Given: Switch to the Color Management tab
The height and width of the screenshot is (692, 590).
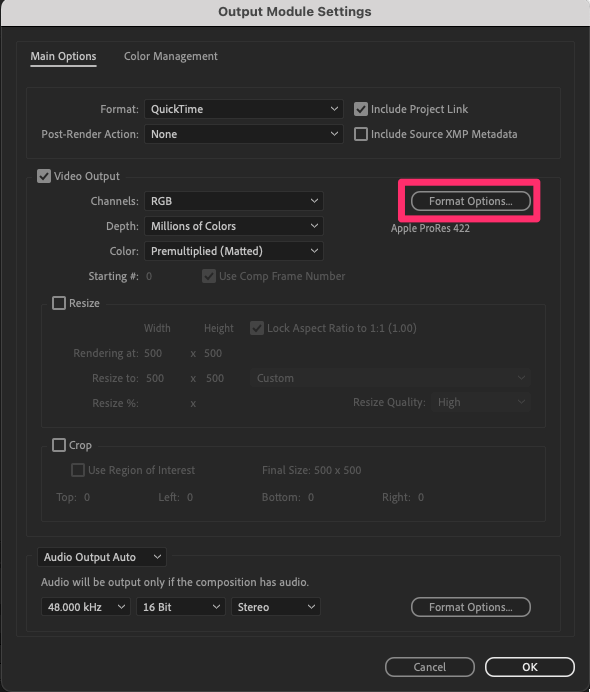Looking at the screenshot, I should tap(170, 56).
